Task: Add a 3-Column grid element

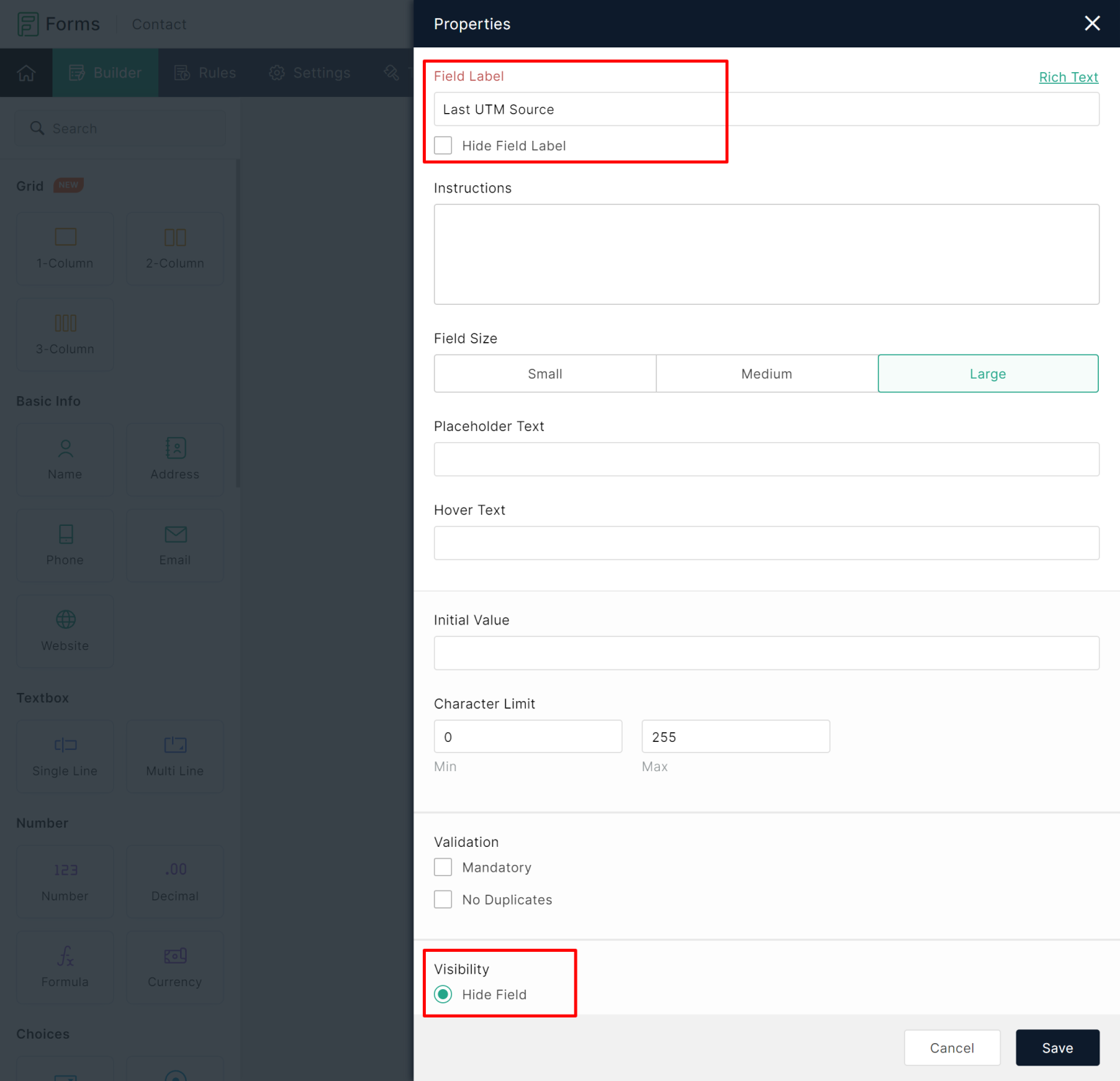Action: [x=65, y=334]
